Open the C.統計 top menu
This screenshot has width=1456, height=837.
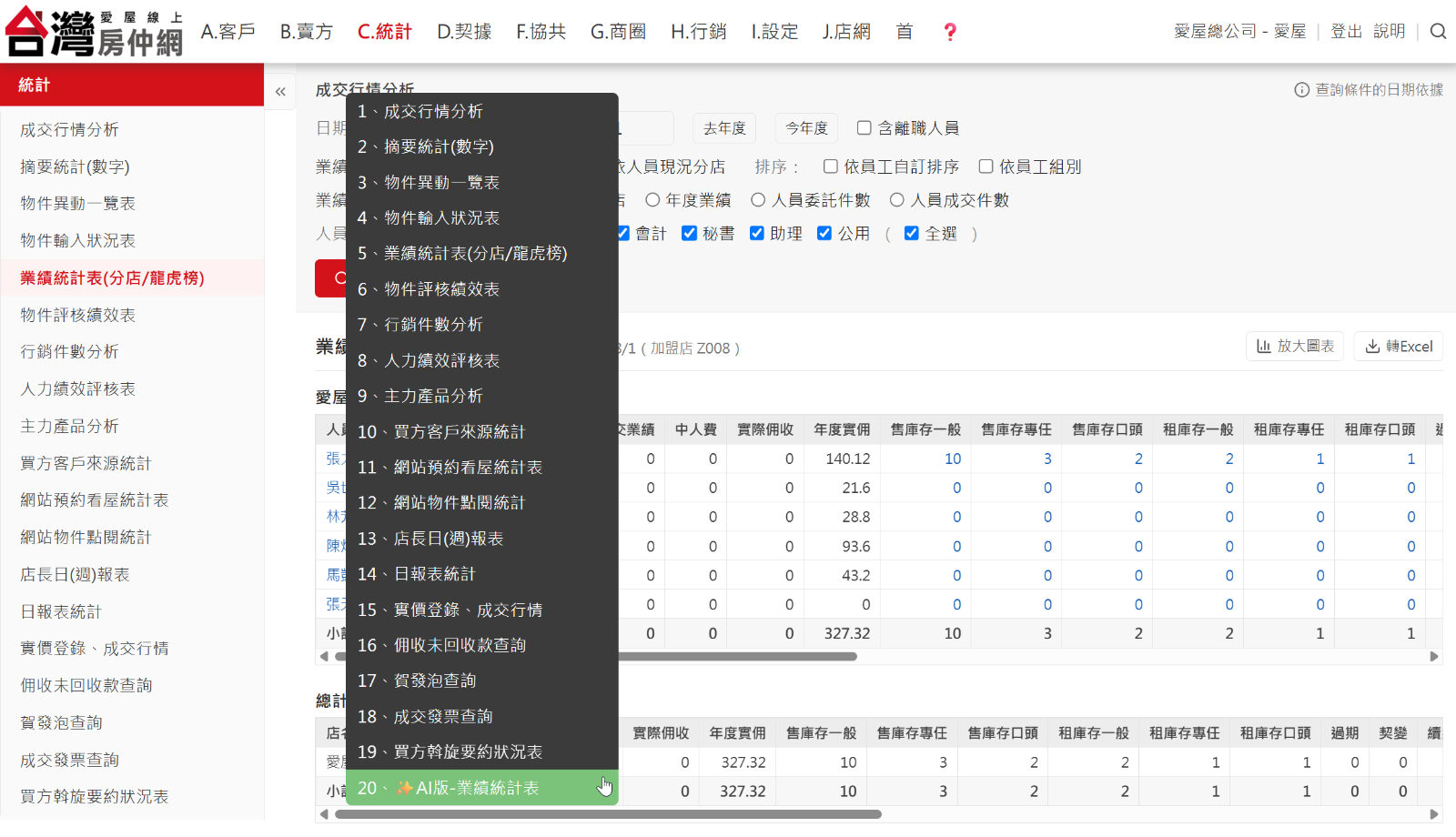(x=384, y=32)
